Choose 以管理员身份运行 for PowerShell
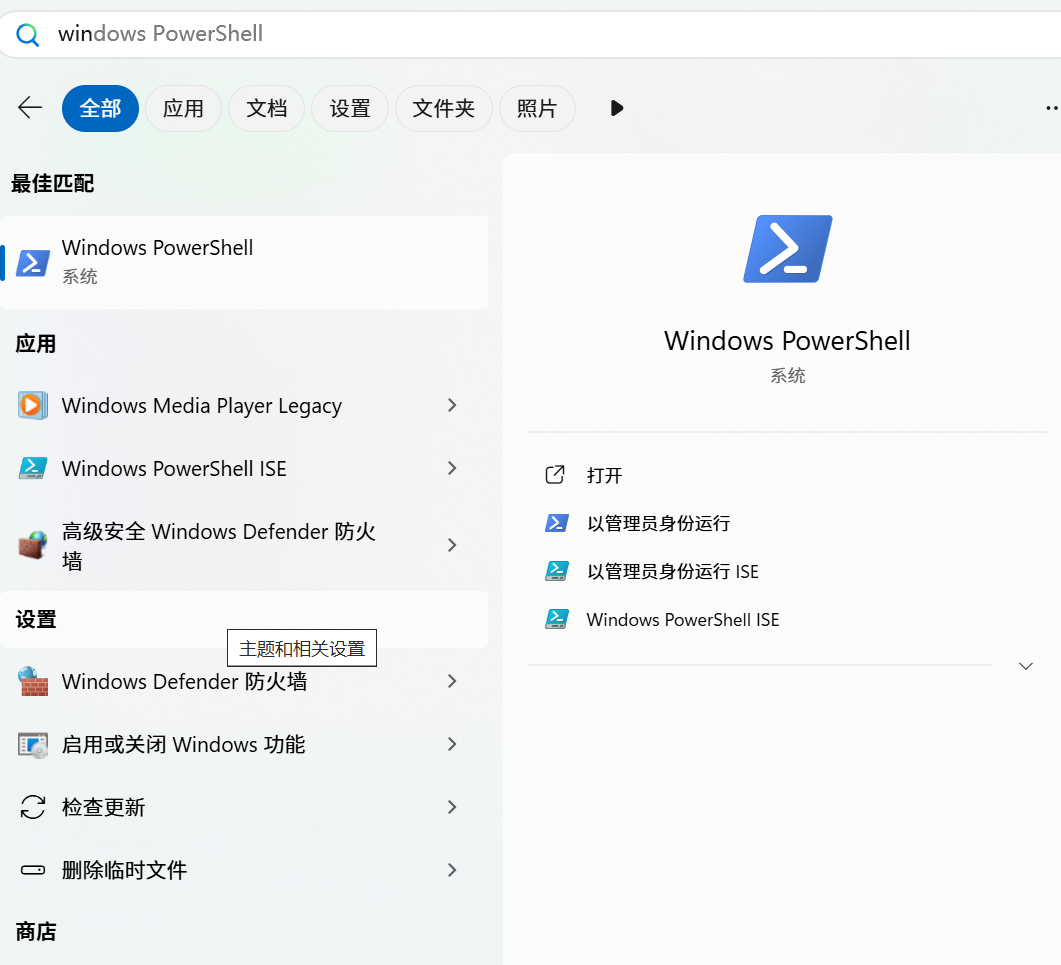The image size is (1061, 965). [658, 523]
